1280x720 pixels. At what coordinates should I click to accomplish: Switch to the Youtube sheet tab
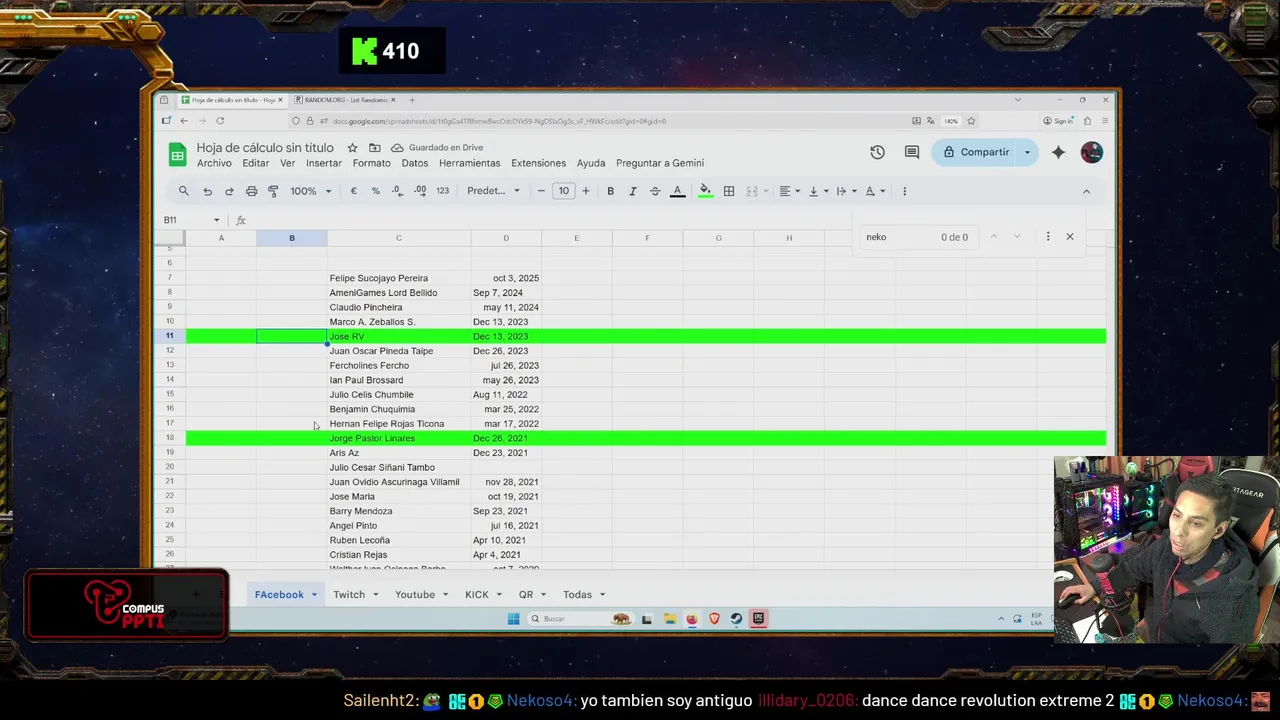coord(415,595)
